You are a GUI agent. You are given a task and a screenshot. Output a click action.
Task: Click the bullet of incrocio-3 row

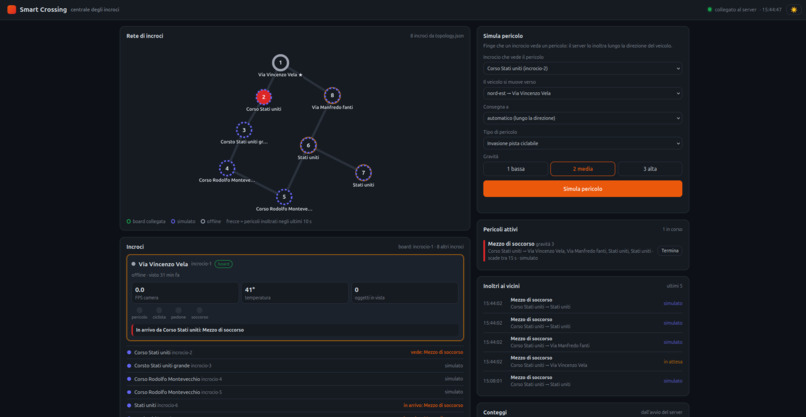(x=129, y=366)
